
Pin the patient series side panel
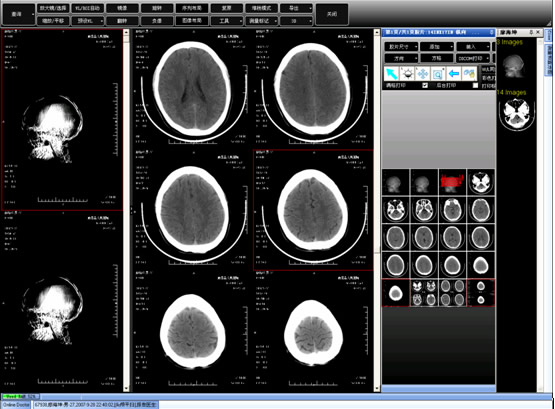coord(531,32)
